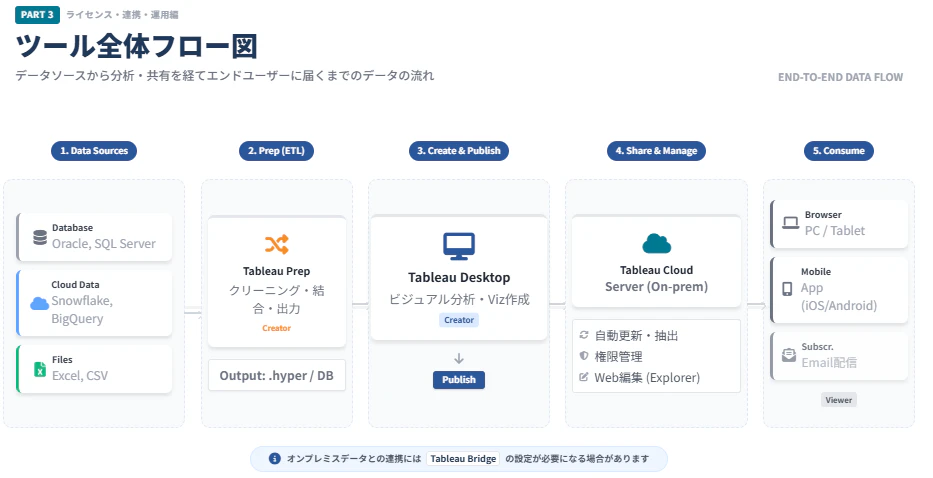Click the Viewer badge
Viewport: 933px width, 478px height.
tap(838, 400)
